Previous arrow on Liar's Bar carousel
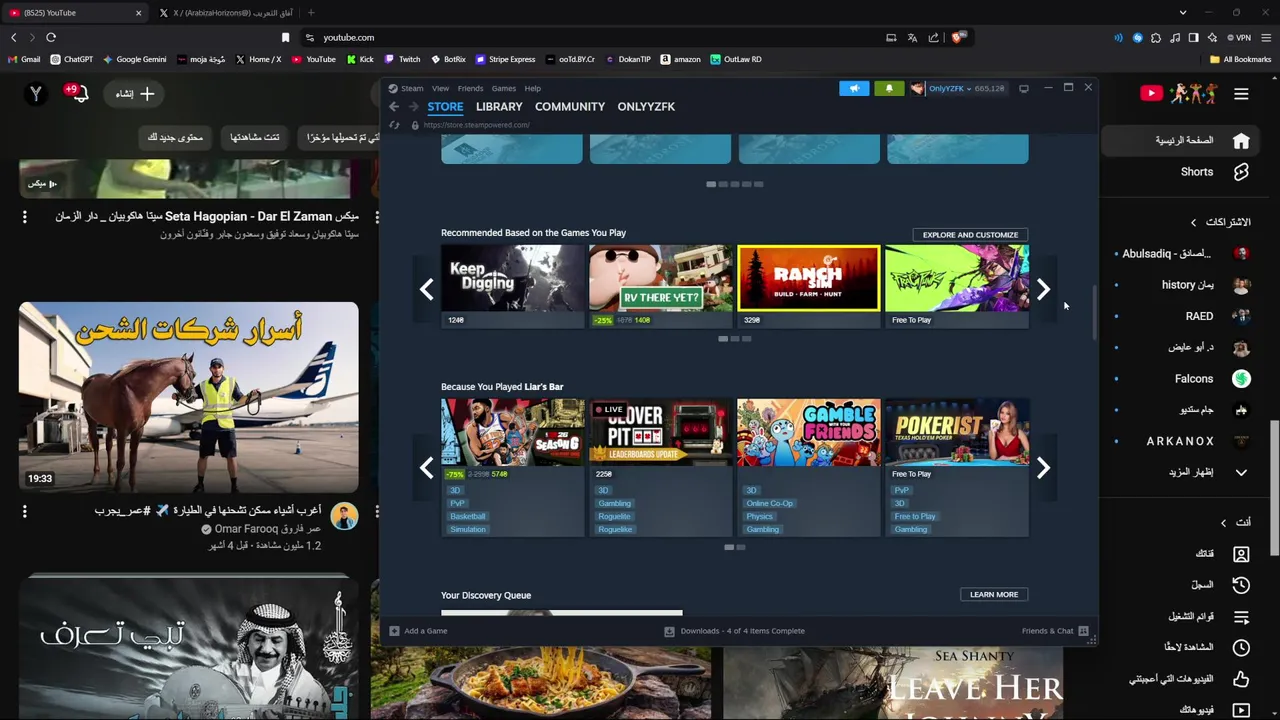 (426, 468)
